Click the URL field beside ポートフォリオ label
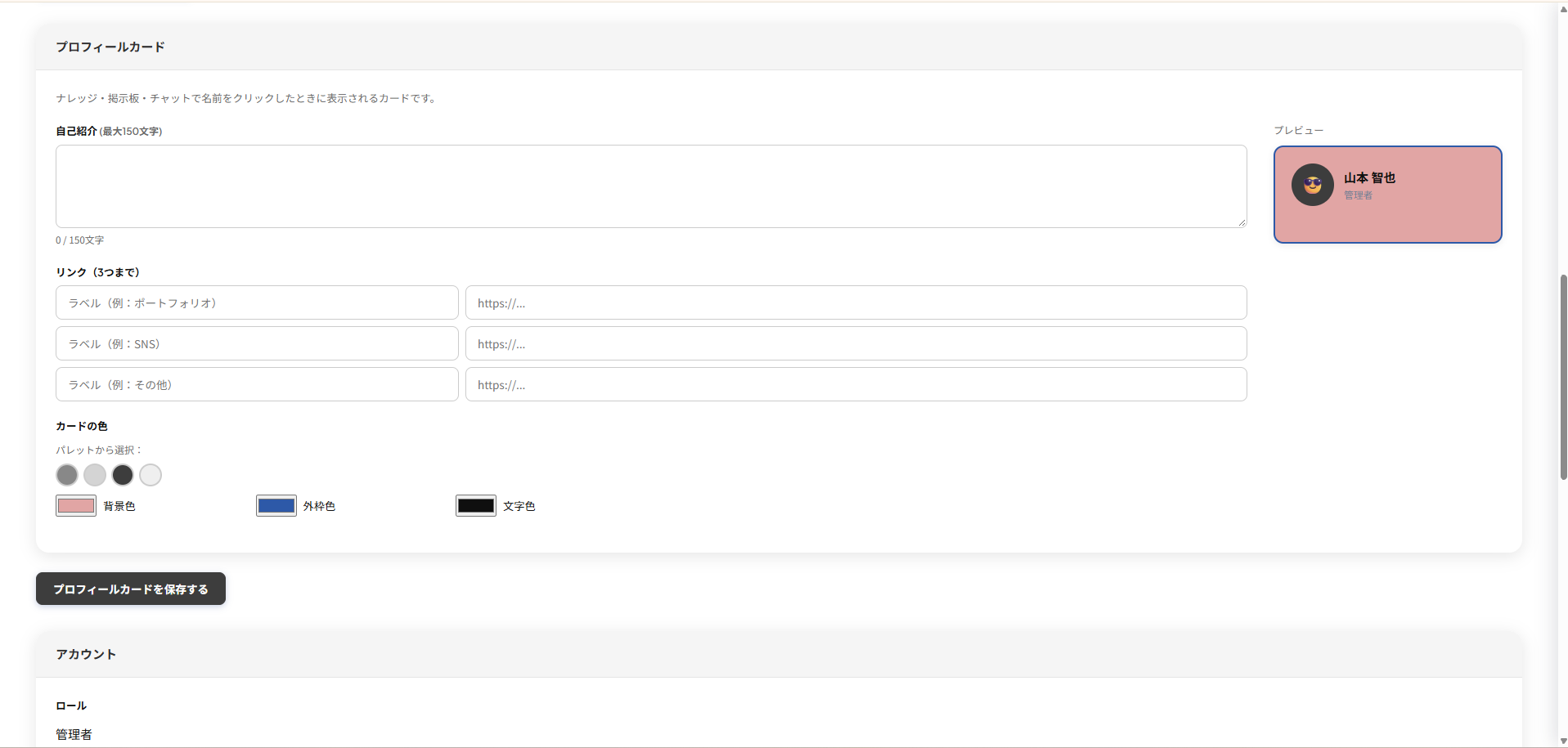This screenshot has height=748, width=1568. pos(856,302)
